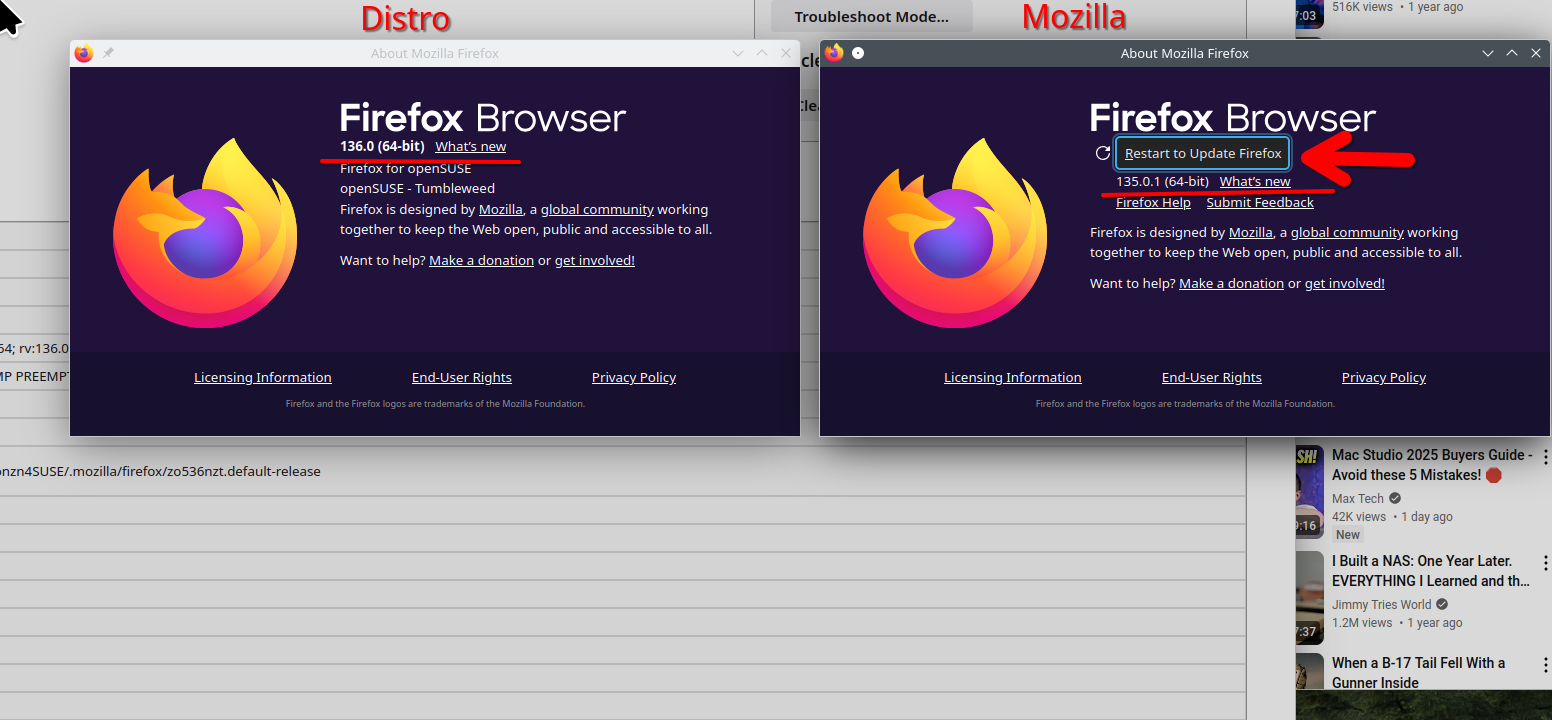Click the default-release profile path text
1552x720 pixels.
click(160, 471)
